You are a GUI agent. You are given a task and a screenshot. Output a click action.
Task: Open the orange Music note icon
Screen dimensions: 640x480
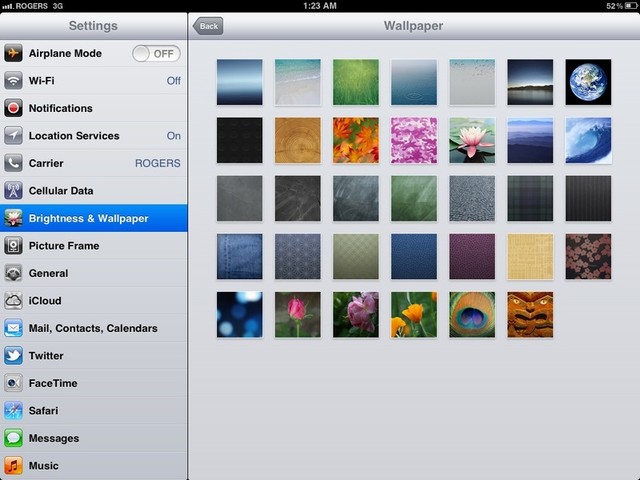coord(13,465)
